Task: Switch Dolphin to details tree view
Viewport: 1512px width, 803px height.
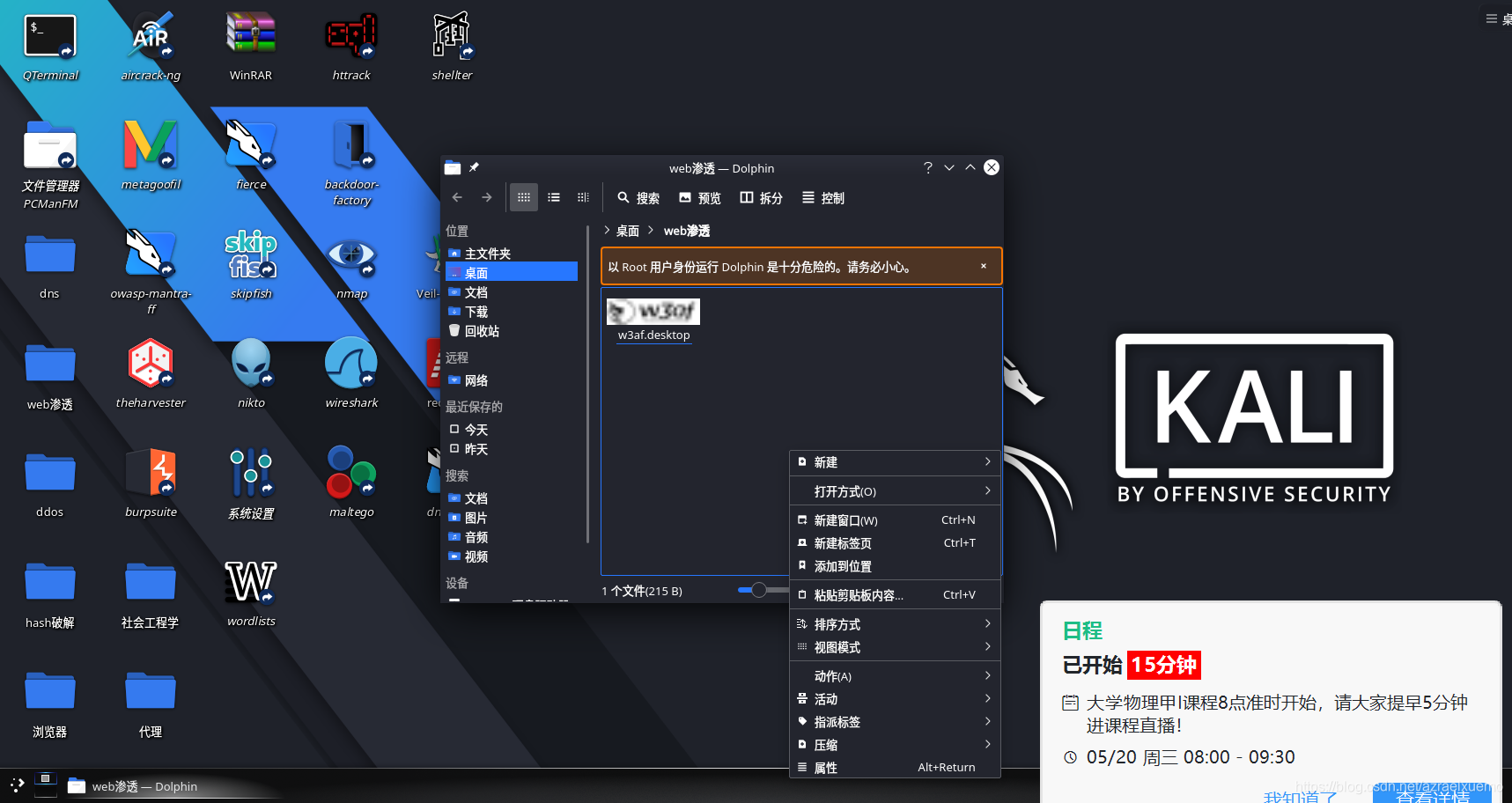Action: 583,198
